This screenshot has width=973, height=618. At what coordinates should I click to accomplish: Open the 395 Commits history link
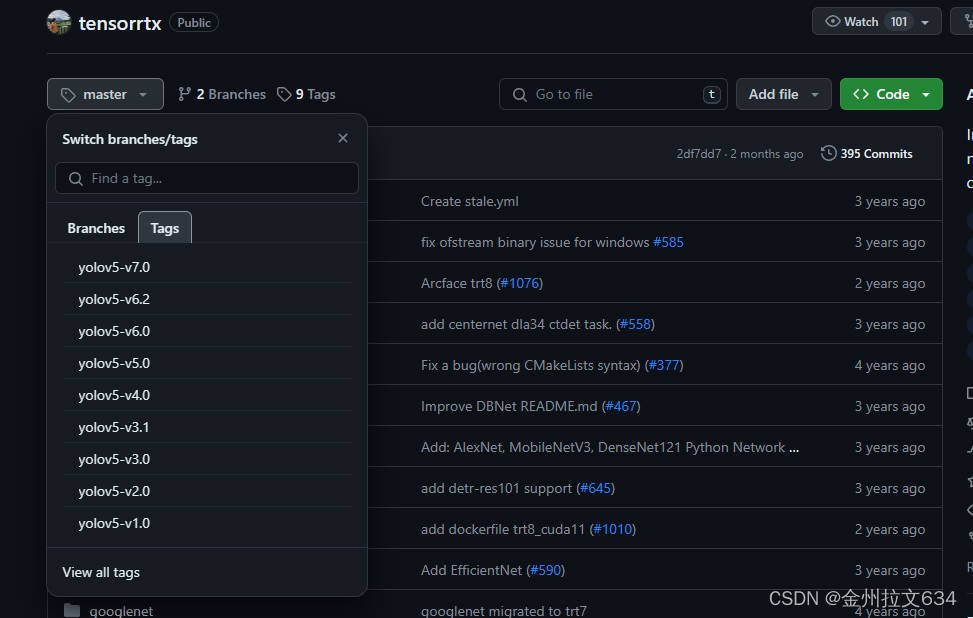[x=867, y=153]
